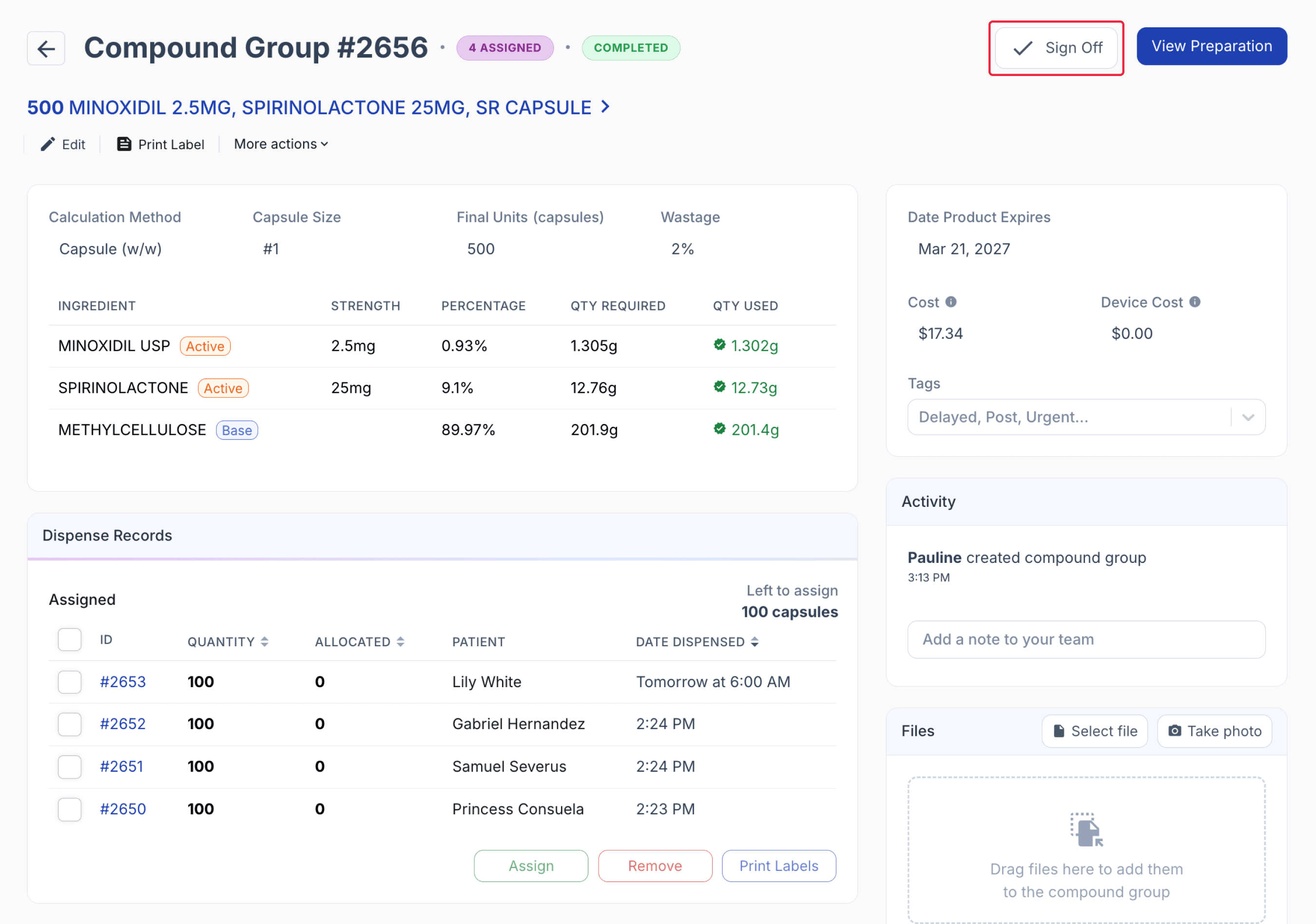Click the Print Labels button

[x=779, y=866]
